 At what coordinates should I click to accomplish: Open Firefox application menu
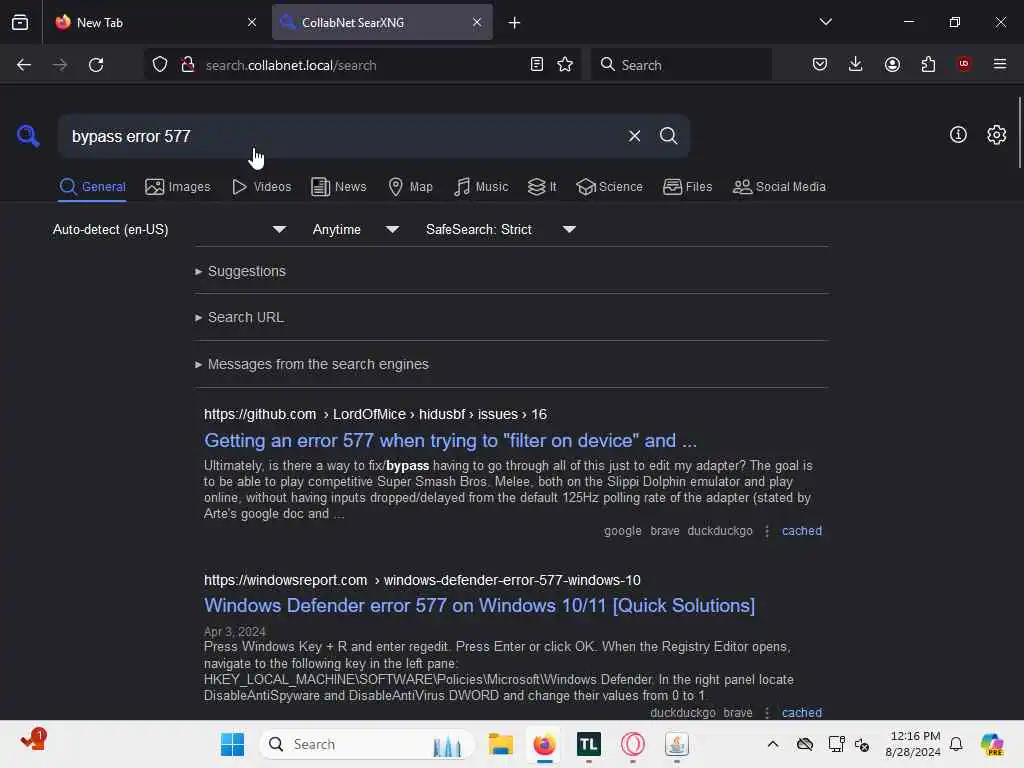click(x=999, y=64)
